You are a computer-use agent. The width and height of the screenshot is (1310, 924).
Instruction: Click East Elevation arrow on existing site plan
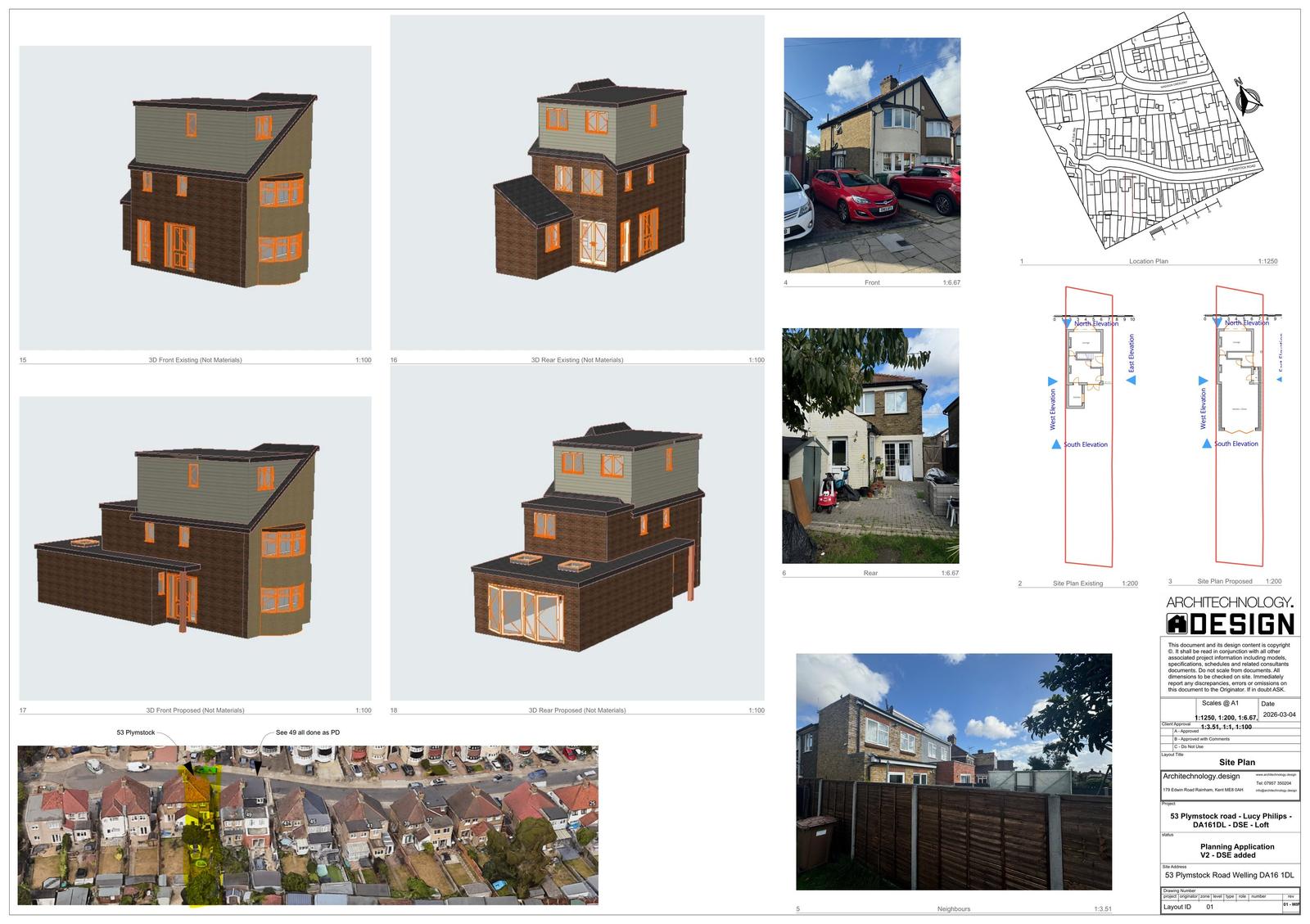tap(1132, 381)
